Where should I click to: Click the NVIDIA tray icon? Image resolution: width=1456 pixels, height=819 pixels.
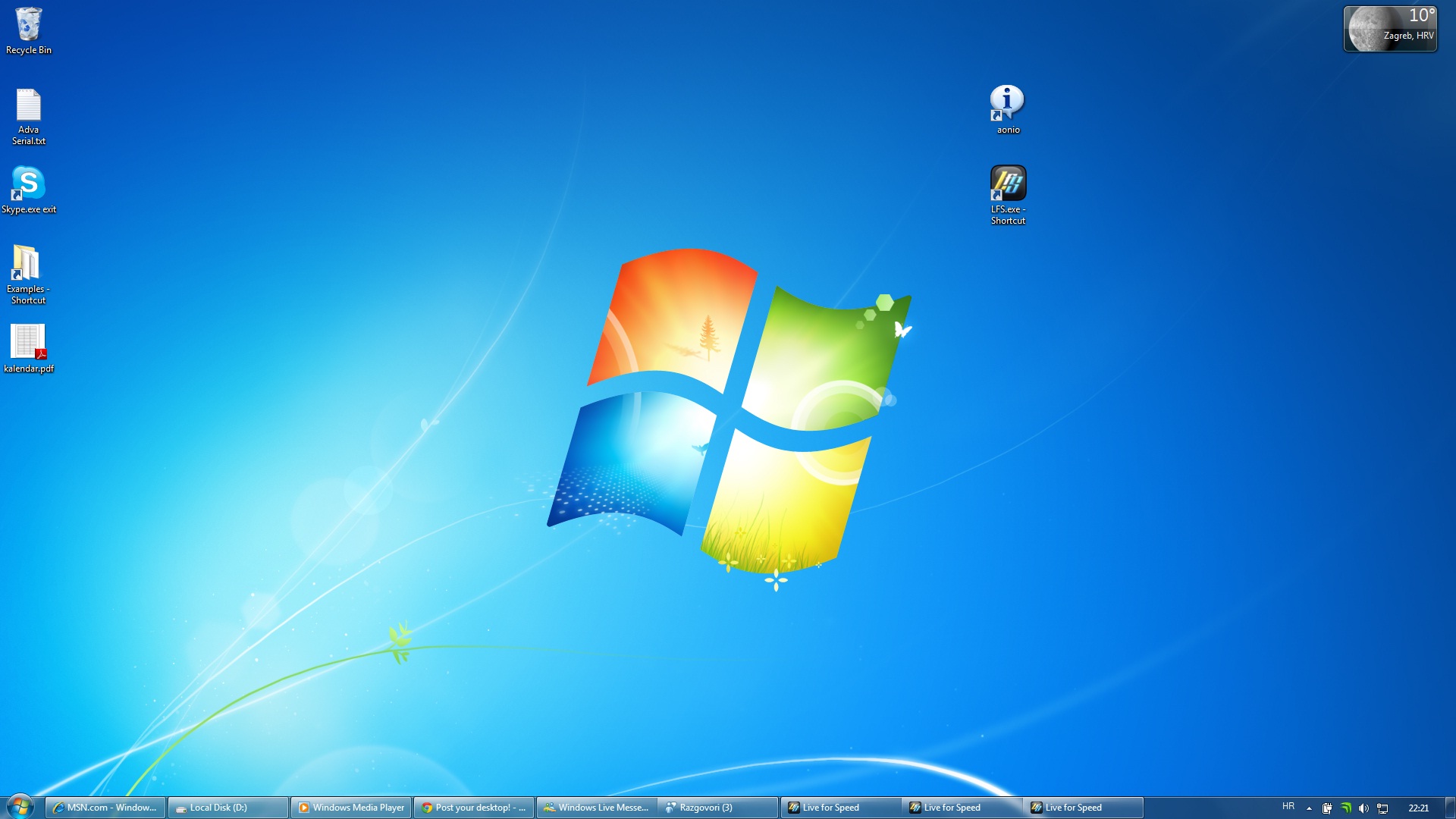point(1345,808)
